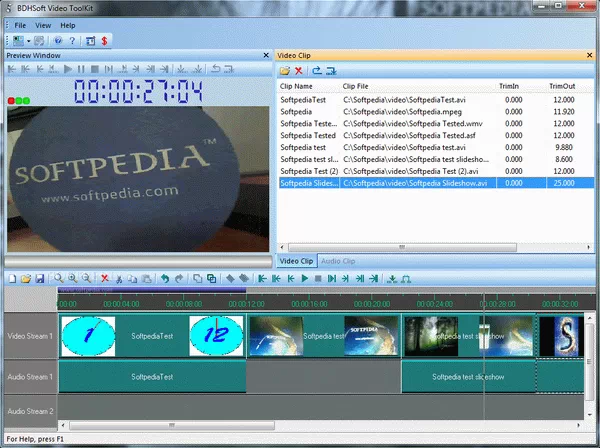Click the Undo arrow in timeline toolbar
Screen dimensions: 600x448
(165, 278)
